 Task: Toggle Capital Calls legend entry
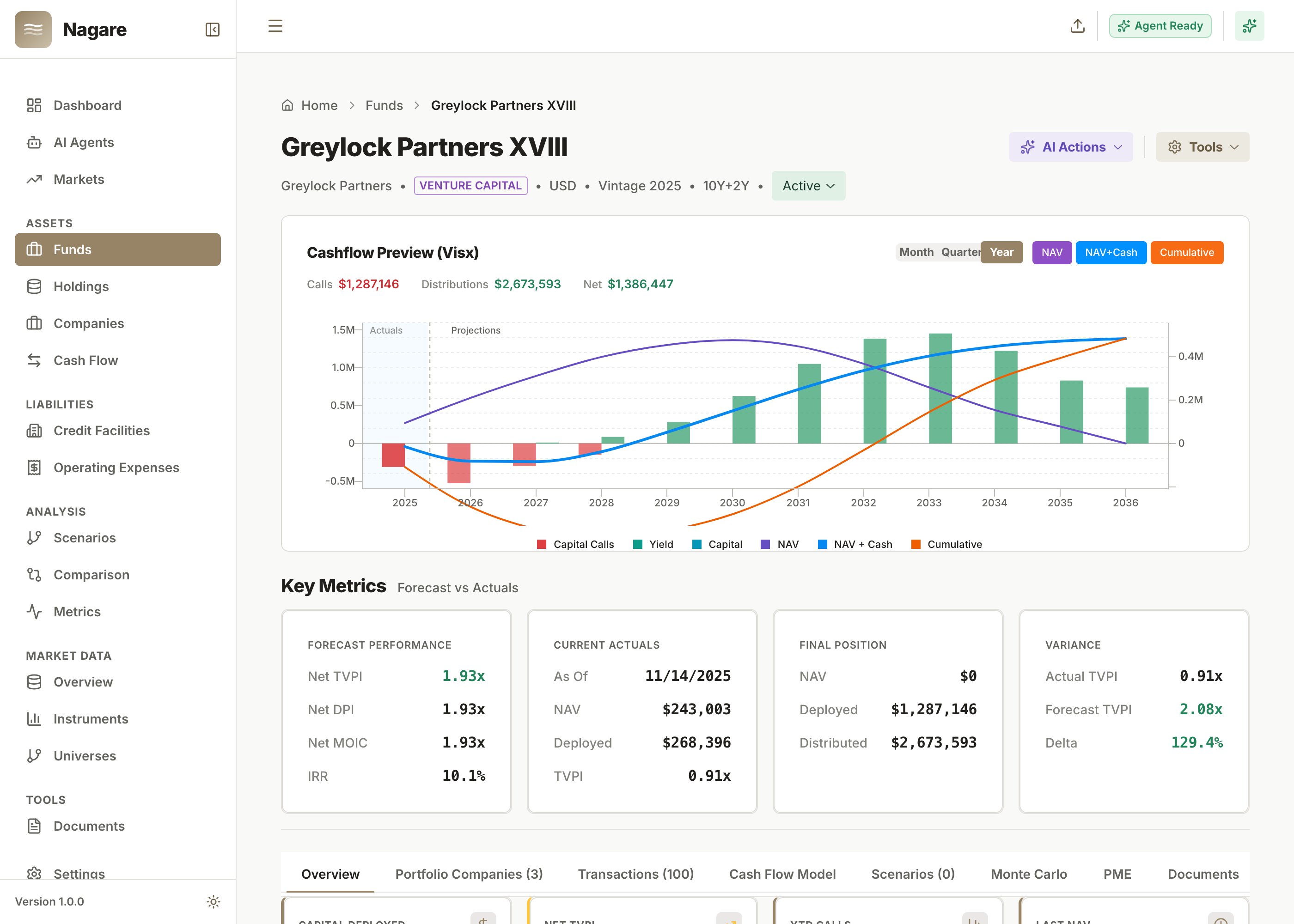(575, 545)
